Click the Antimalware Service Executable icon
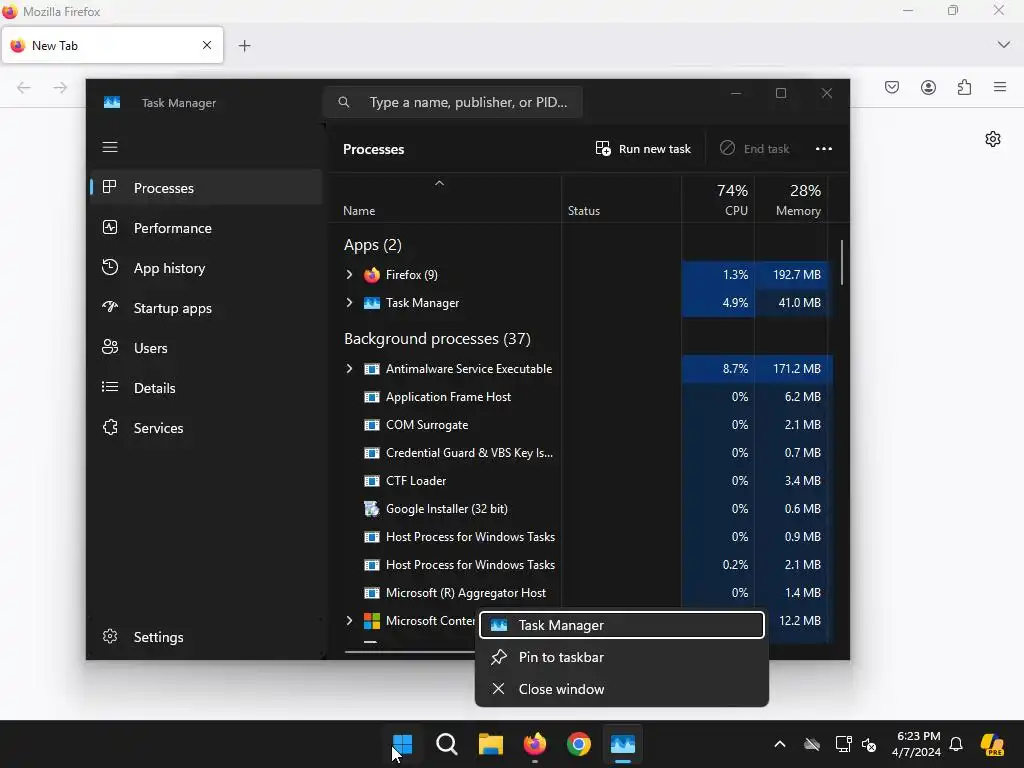 pos(372,369)
